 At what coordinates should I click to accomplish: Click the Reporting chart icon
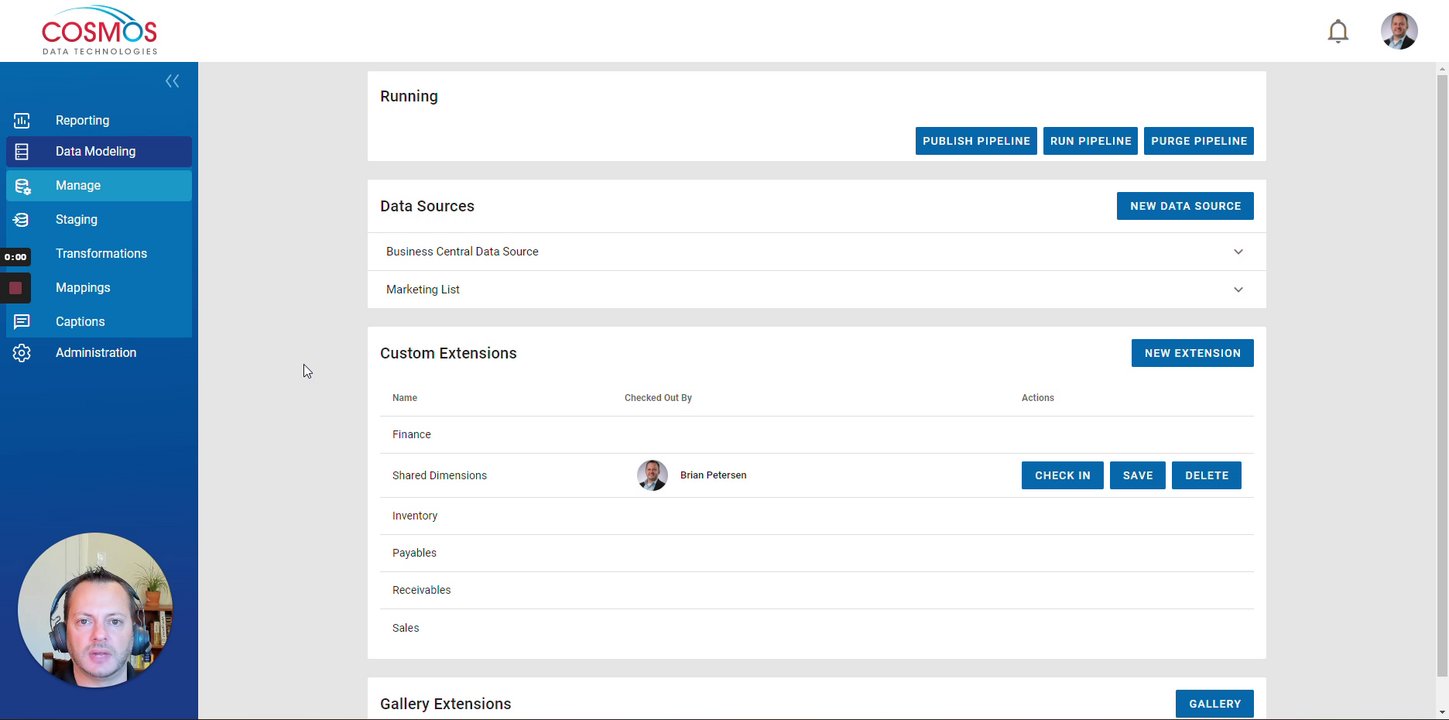click(x=22, y=120)
